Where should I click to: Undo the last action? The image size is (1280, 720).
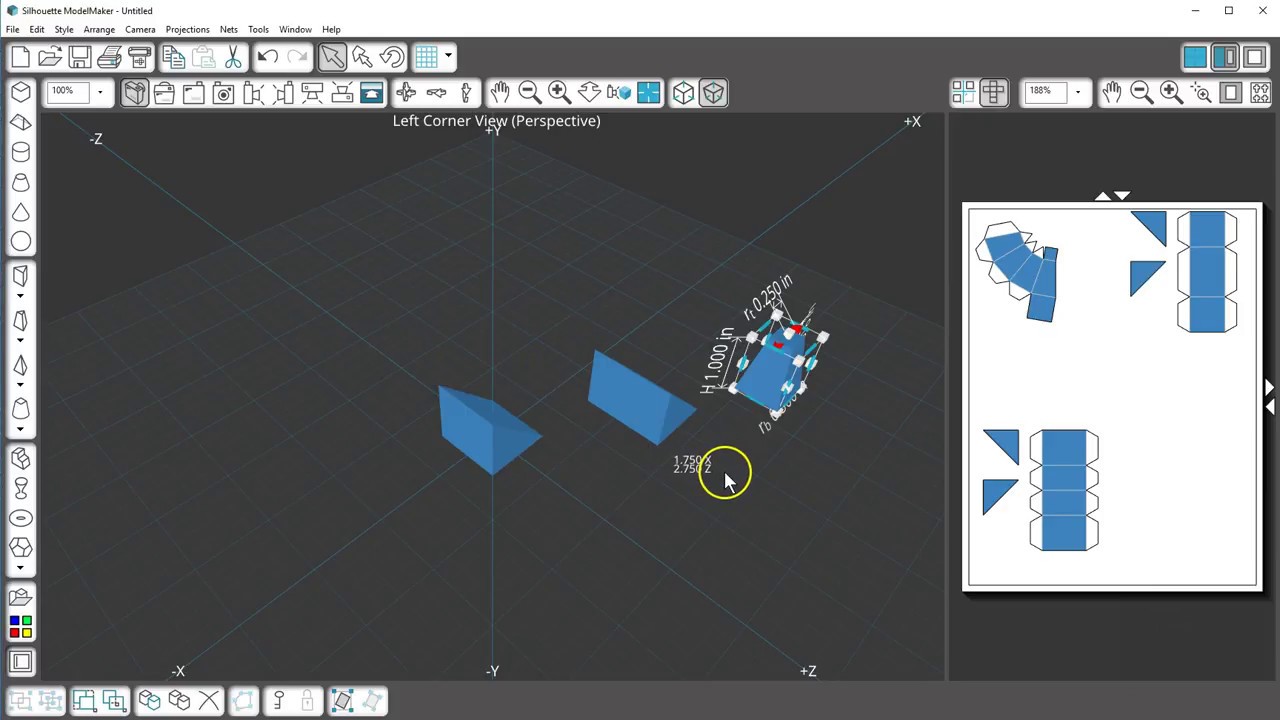[267, 57]
